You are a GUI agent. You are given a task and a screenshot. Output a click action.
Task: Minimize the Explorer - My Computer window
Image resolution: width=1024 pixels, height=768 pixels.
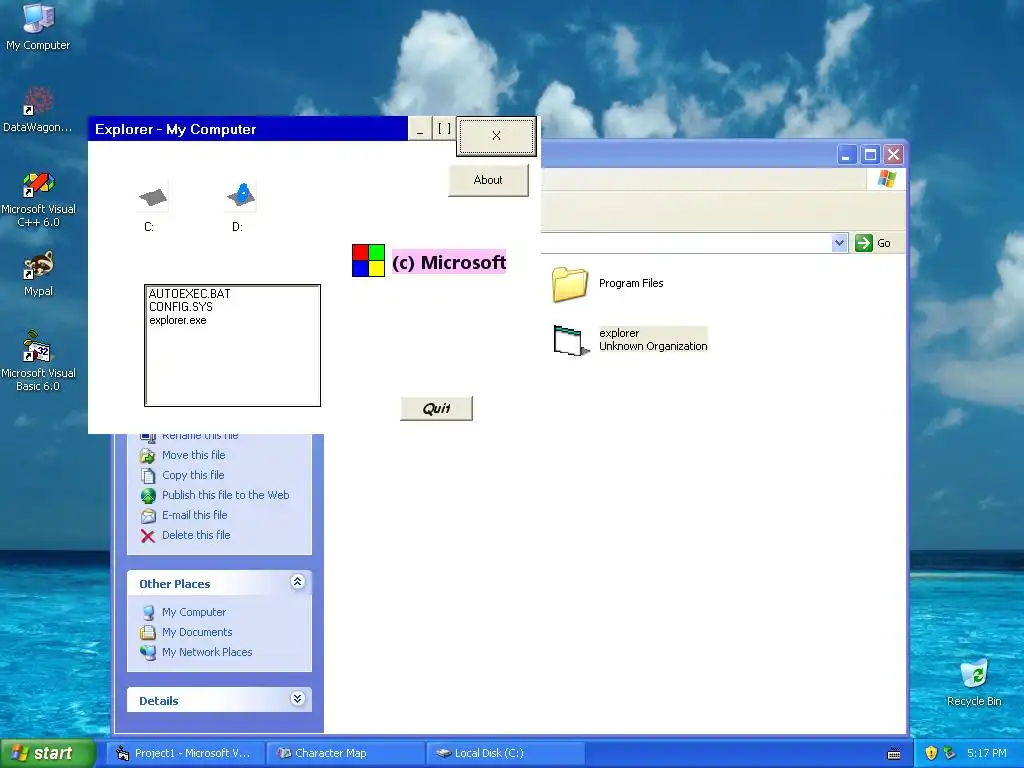[420, 129]
